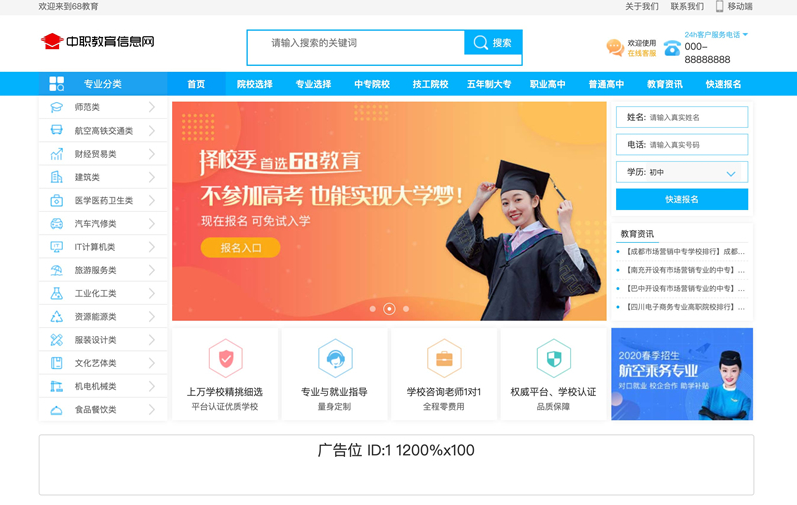Click the blue 快速报名 submit button
Viewport: 797px width, 505px height.
(682, 199)
